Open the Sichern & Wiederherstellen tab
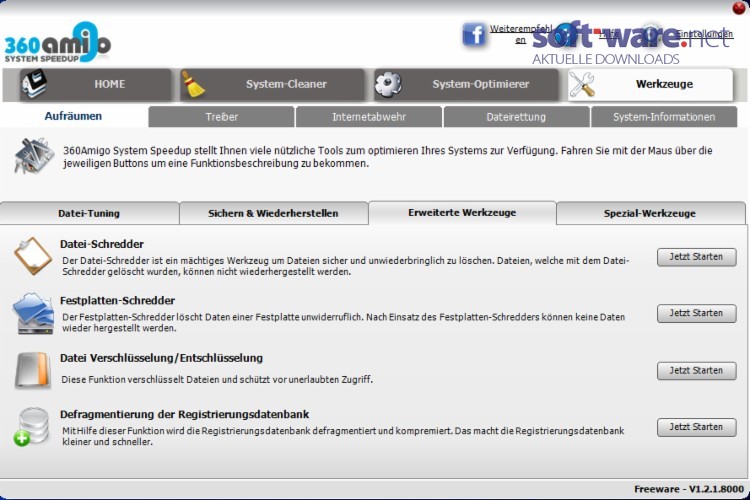The height and width of the screenshot is (500, 750). 273,213
